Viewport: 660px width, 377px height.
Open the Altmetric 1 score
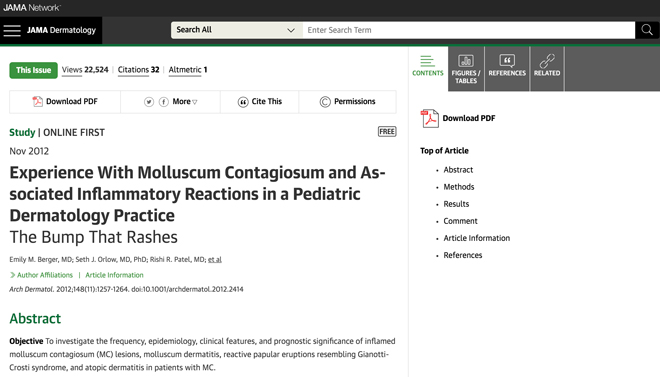pyautogui.click(x=188, y=70)
